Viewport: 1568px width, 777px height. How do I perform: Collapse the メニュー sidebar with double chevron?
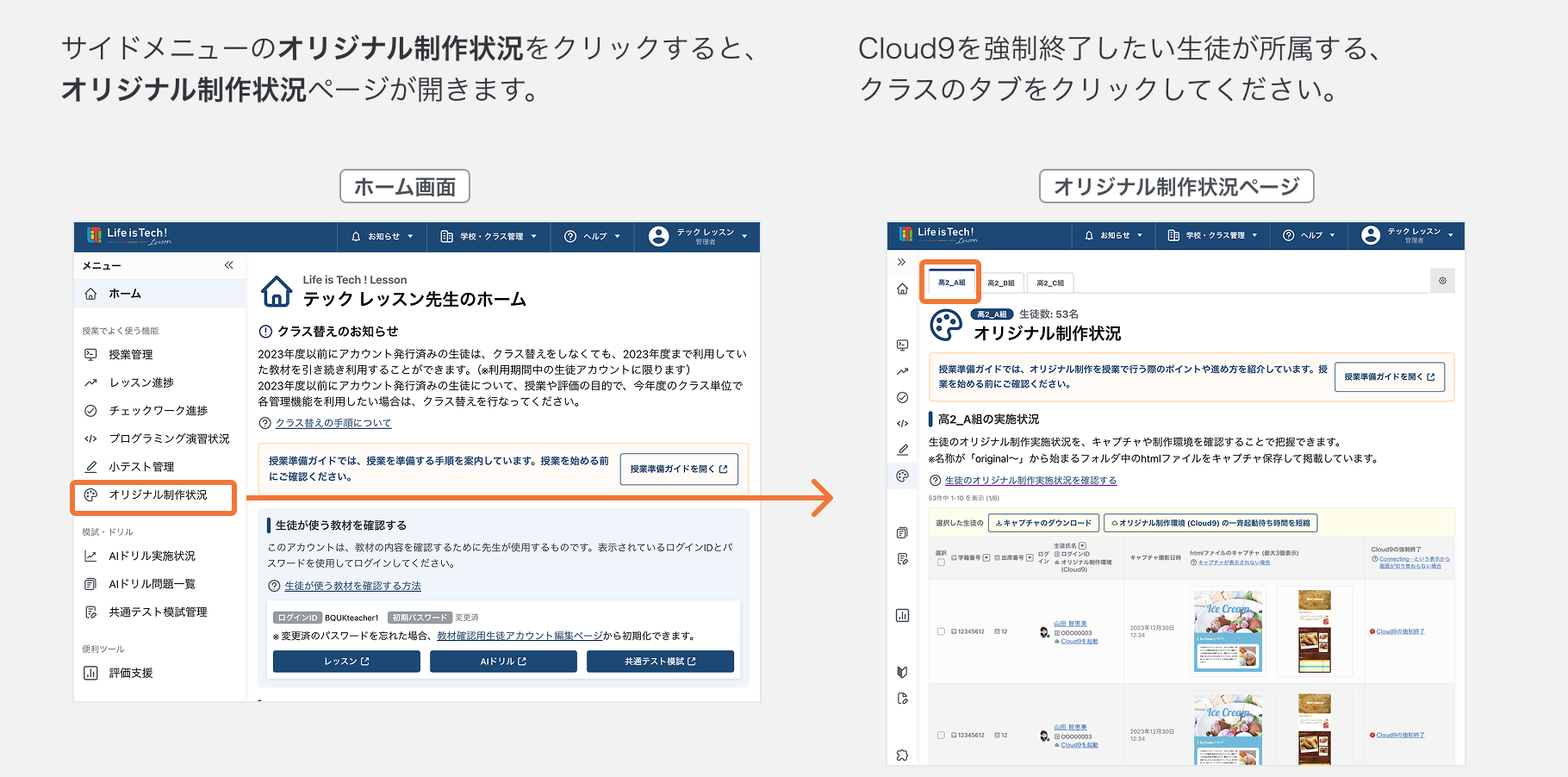pyautogui.click(x=228, y=265)
